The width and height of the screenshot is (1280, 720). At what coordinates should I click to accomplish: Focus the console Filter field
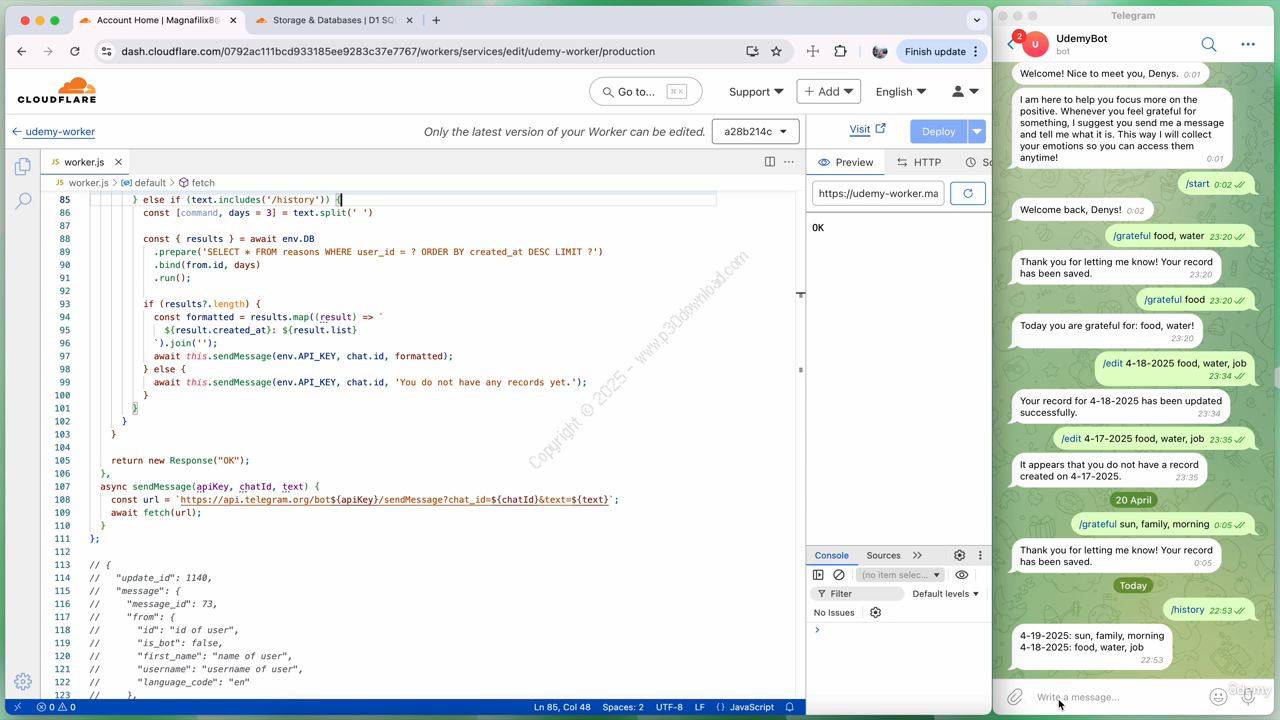click(858, 593)
